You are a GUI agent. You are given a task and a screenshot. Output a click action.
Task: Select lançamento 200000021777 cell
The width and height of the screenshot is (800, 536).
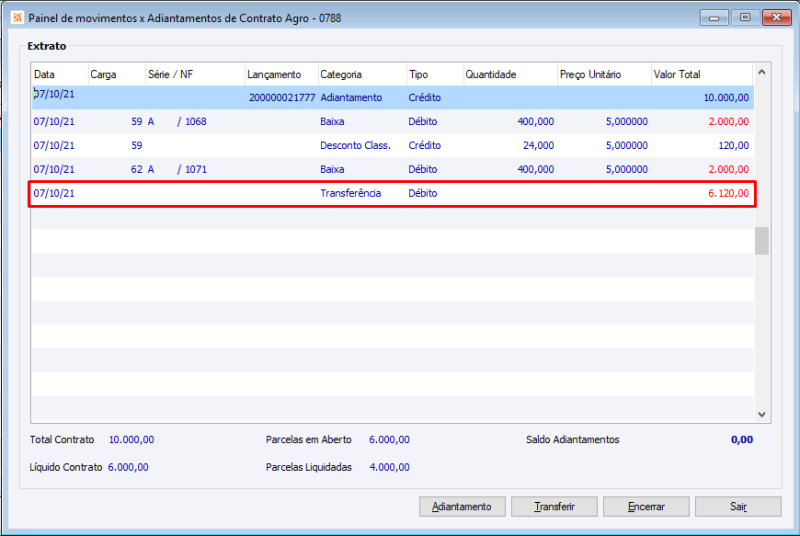point(282,98)
